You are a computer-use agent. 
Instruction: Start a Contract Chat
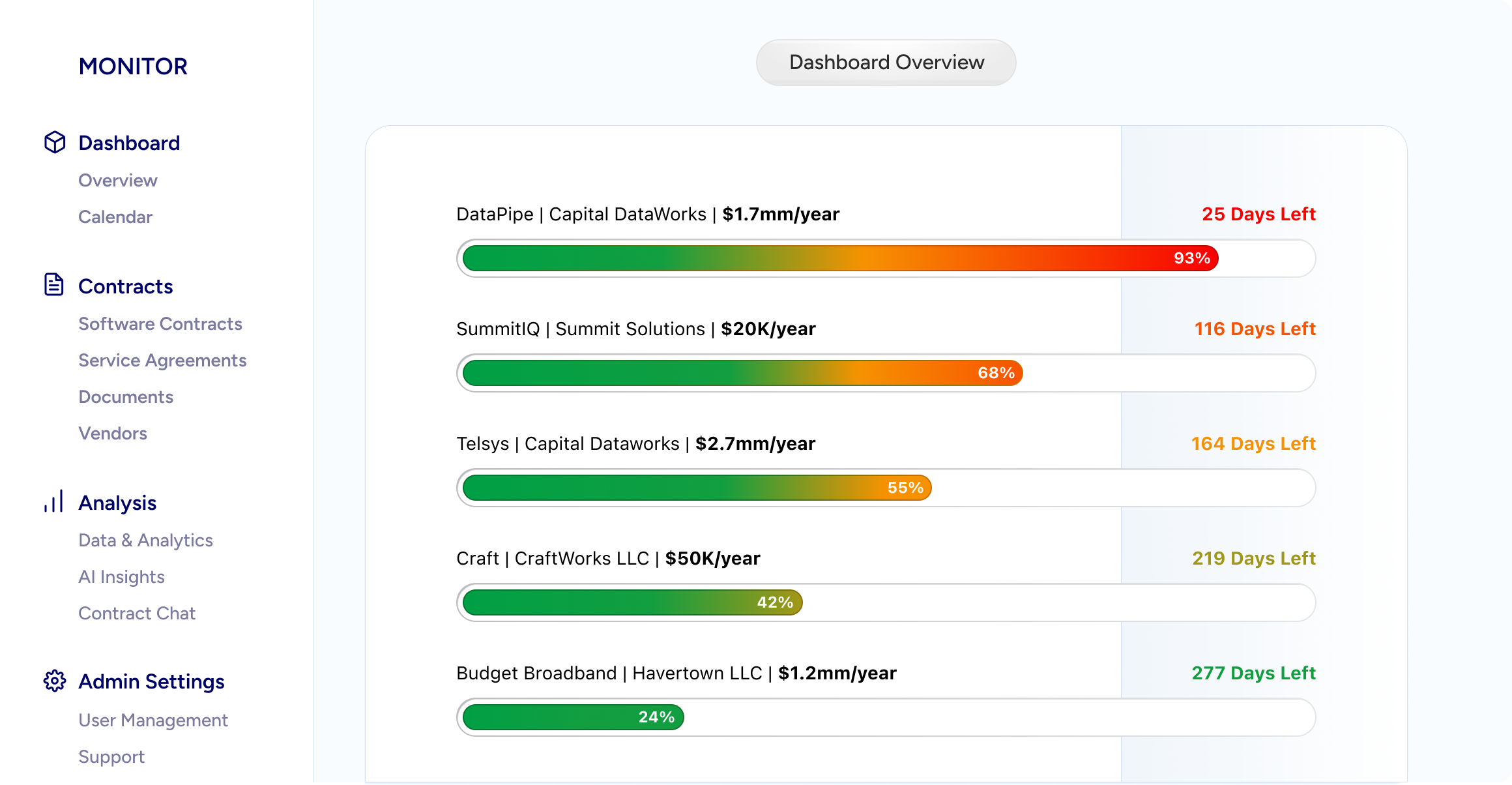click(137, 614)
